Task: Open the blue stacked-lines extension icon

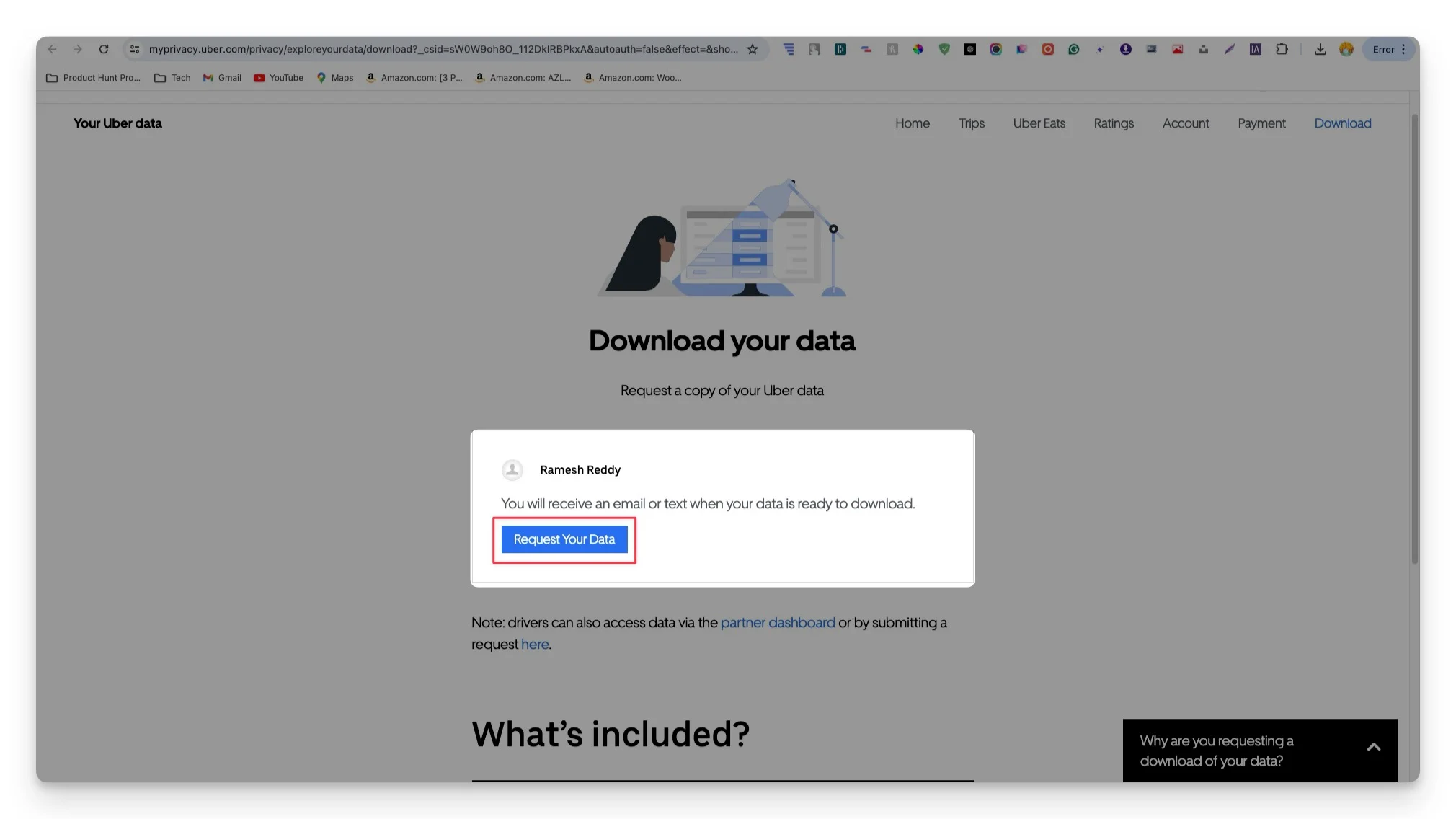Action: click(789, 49)
